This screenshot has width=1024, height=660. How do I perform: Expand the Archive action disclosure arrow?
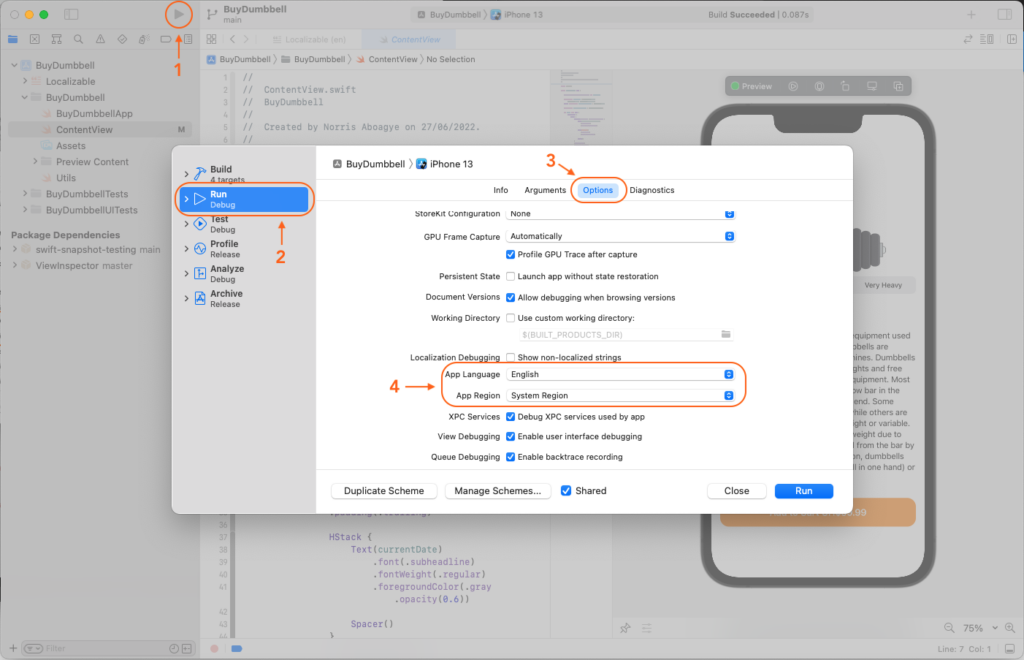186,298
